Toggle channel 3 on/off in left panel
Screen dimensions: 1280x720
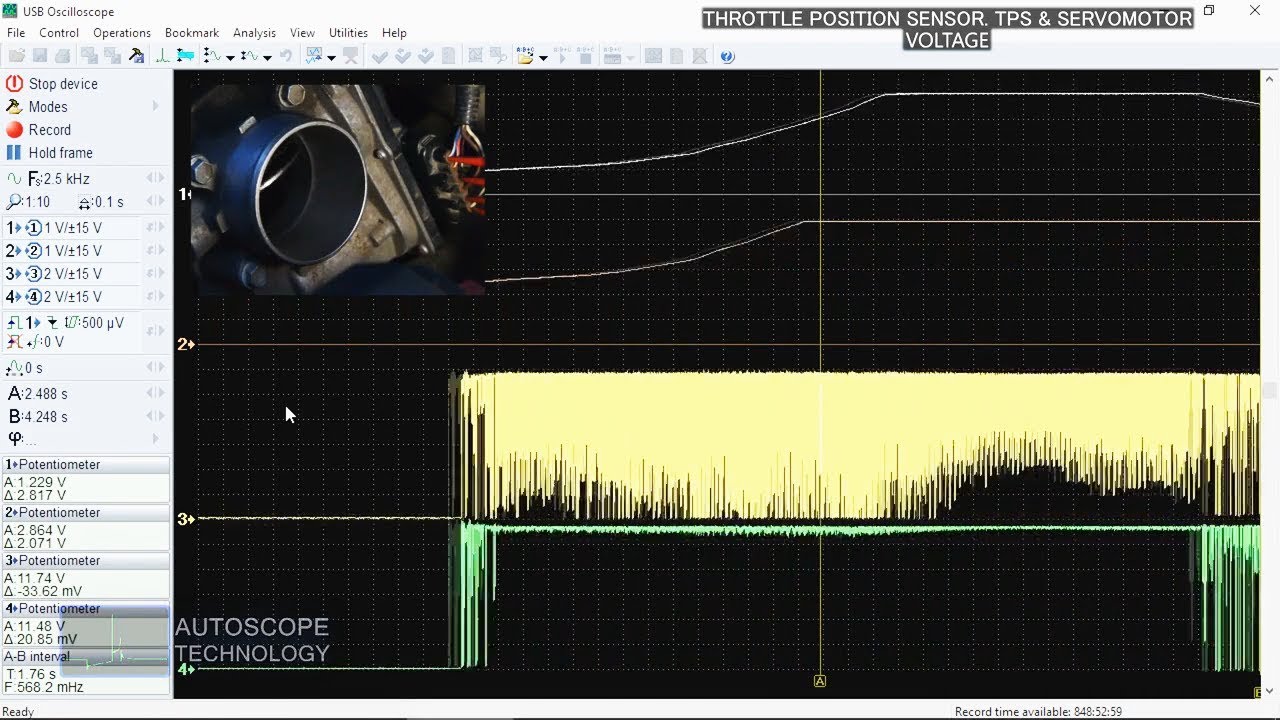tap(33, 274)
